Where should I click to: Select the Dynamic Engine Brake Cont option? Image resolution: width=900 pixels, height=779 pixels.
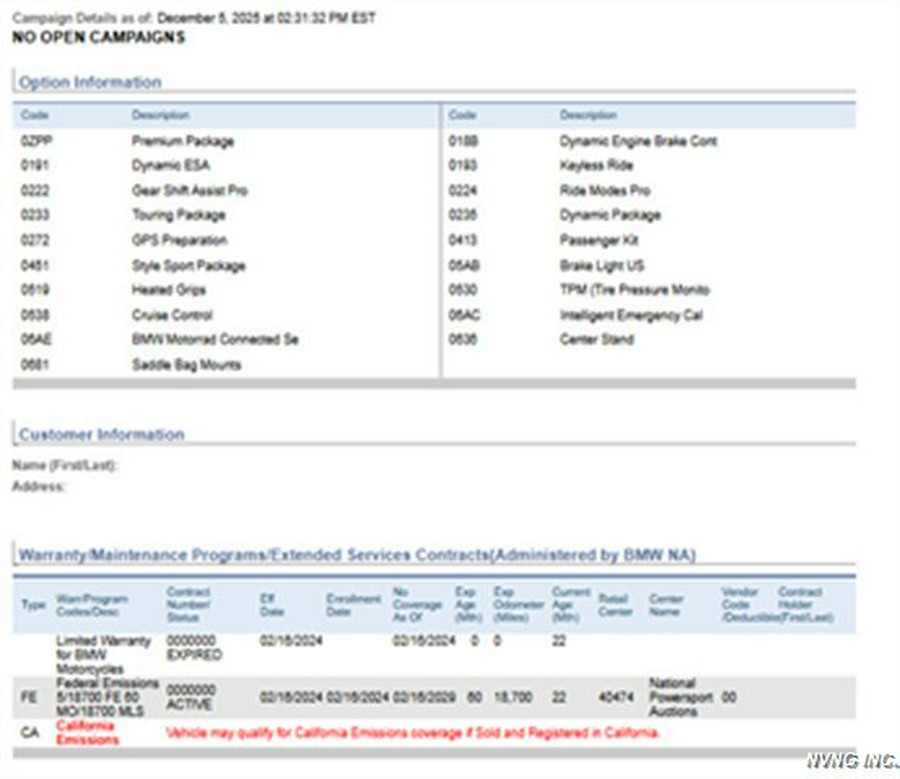(638, 141)
